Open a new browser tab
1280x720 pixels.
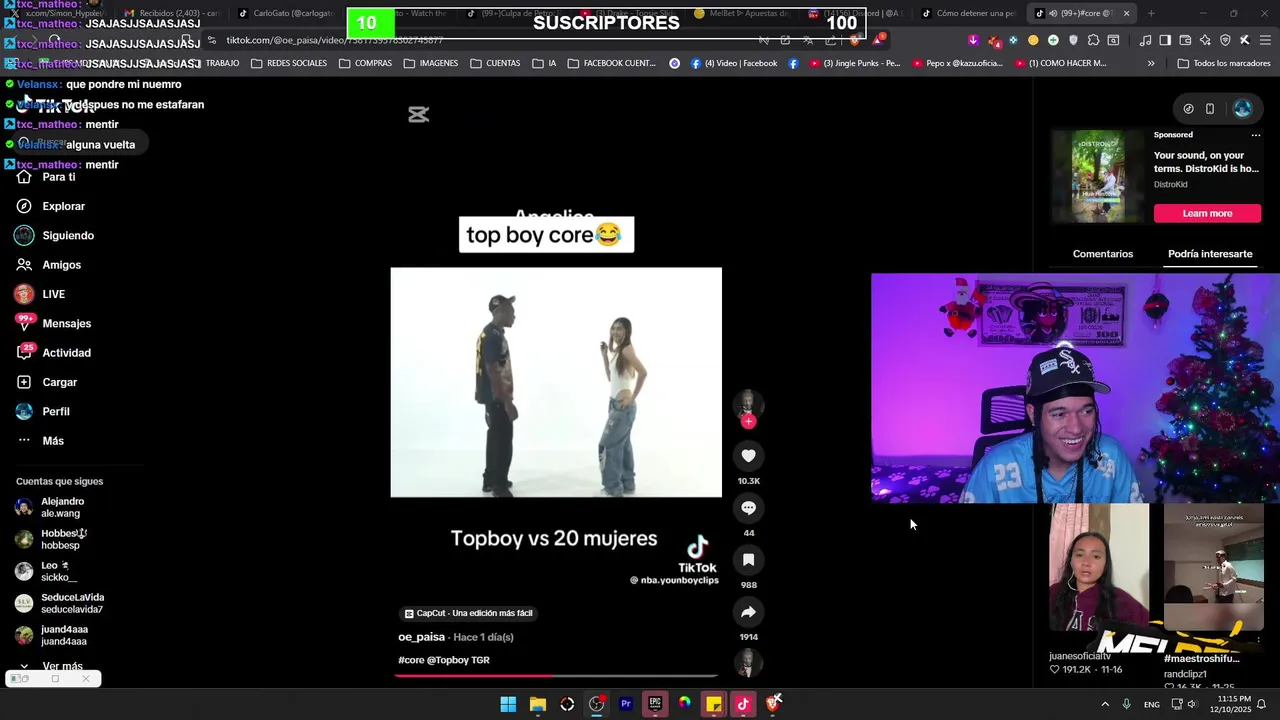tap(1151, 13)
